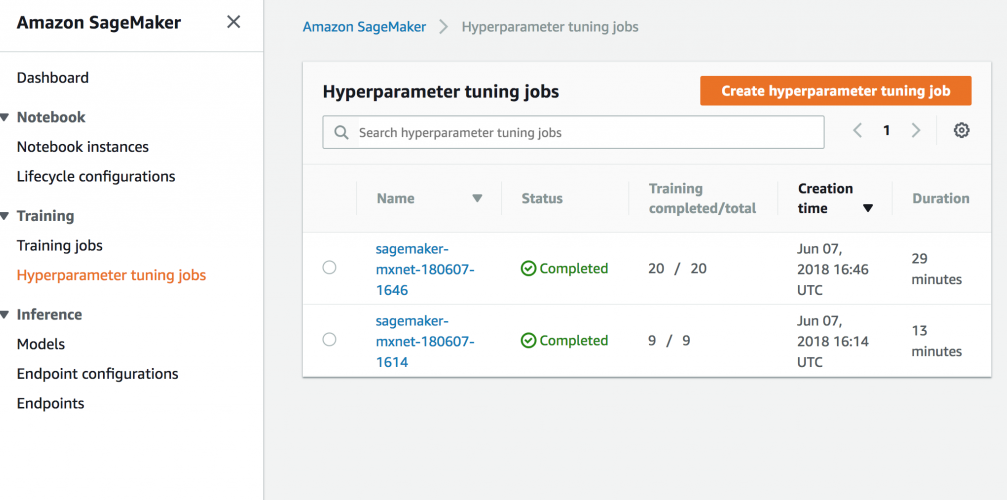Open sagemaker-mxnet-180607-1614 job link
The height and width of the screenshot is (500, 1007).
pos(425,341)
